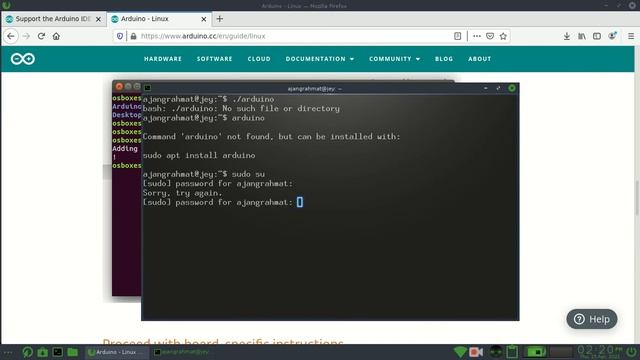Open the Firefox account avatar icon

612,36
